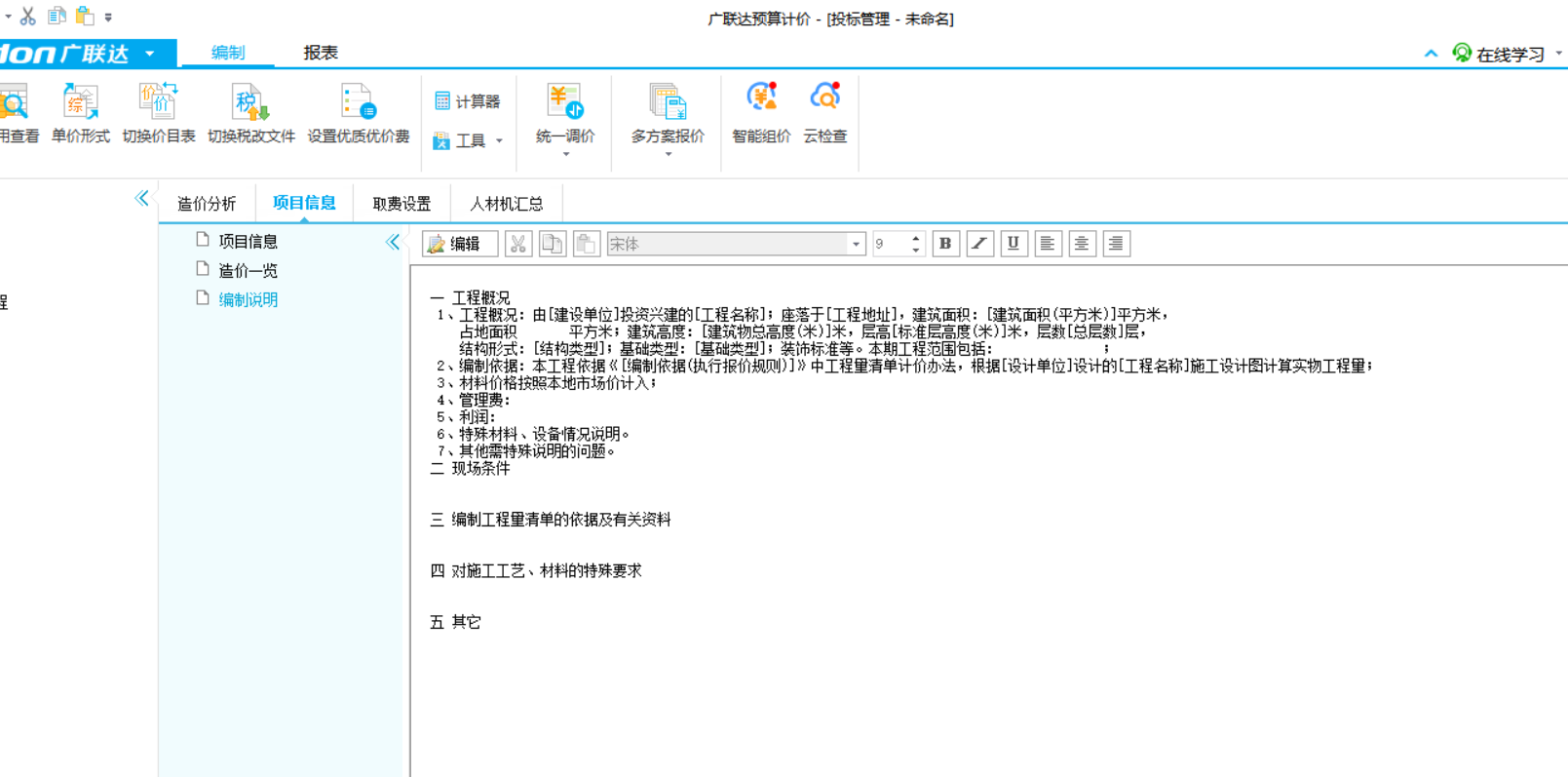This screenshot has height=777, width=1568.
Task: Click the 切换税改文件 tool
Action: (x=251, y=115)
